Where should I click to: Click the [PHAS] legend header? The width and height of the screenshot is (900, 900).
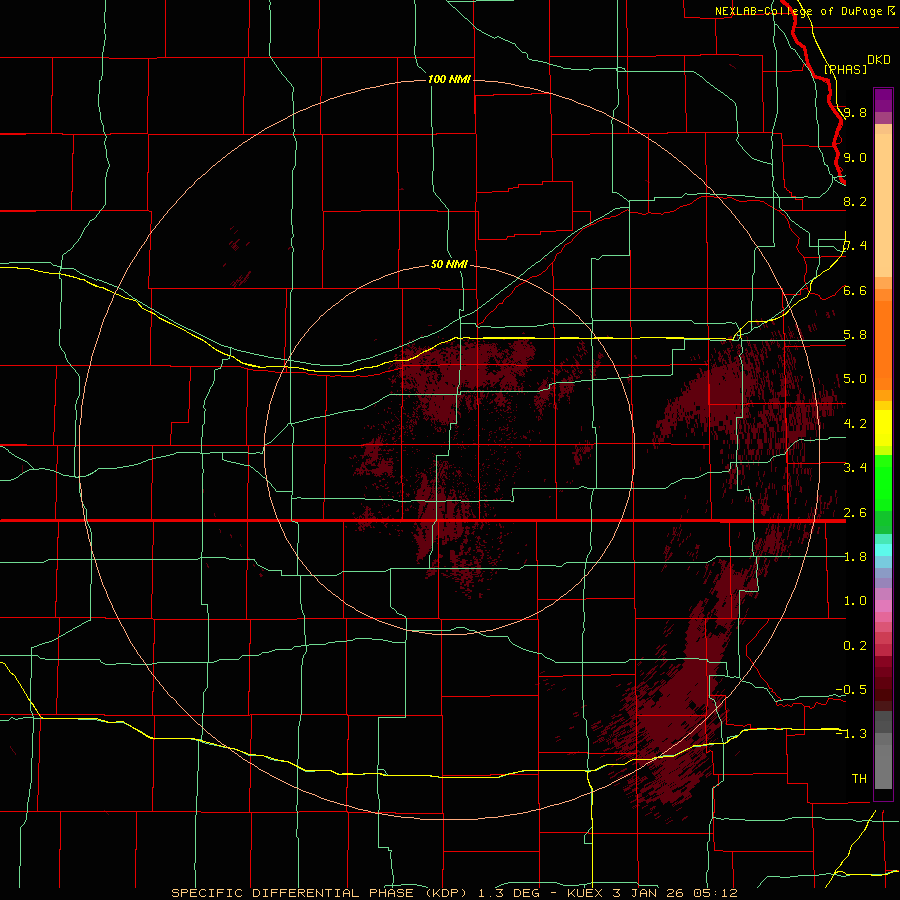[x=845, y=69]
